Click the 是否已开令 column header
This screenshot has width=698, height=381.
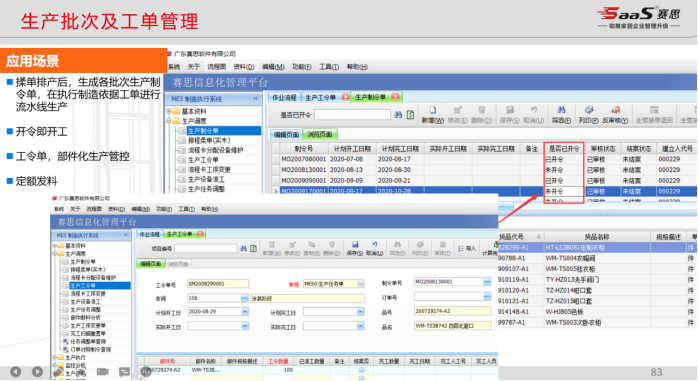pyautogui.click(x=564, y=149)
